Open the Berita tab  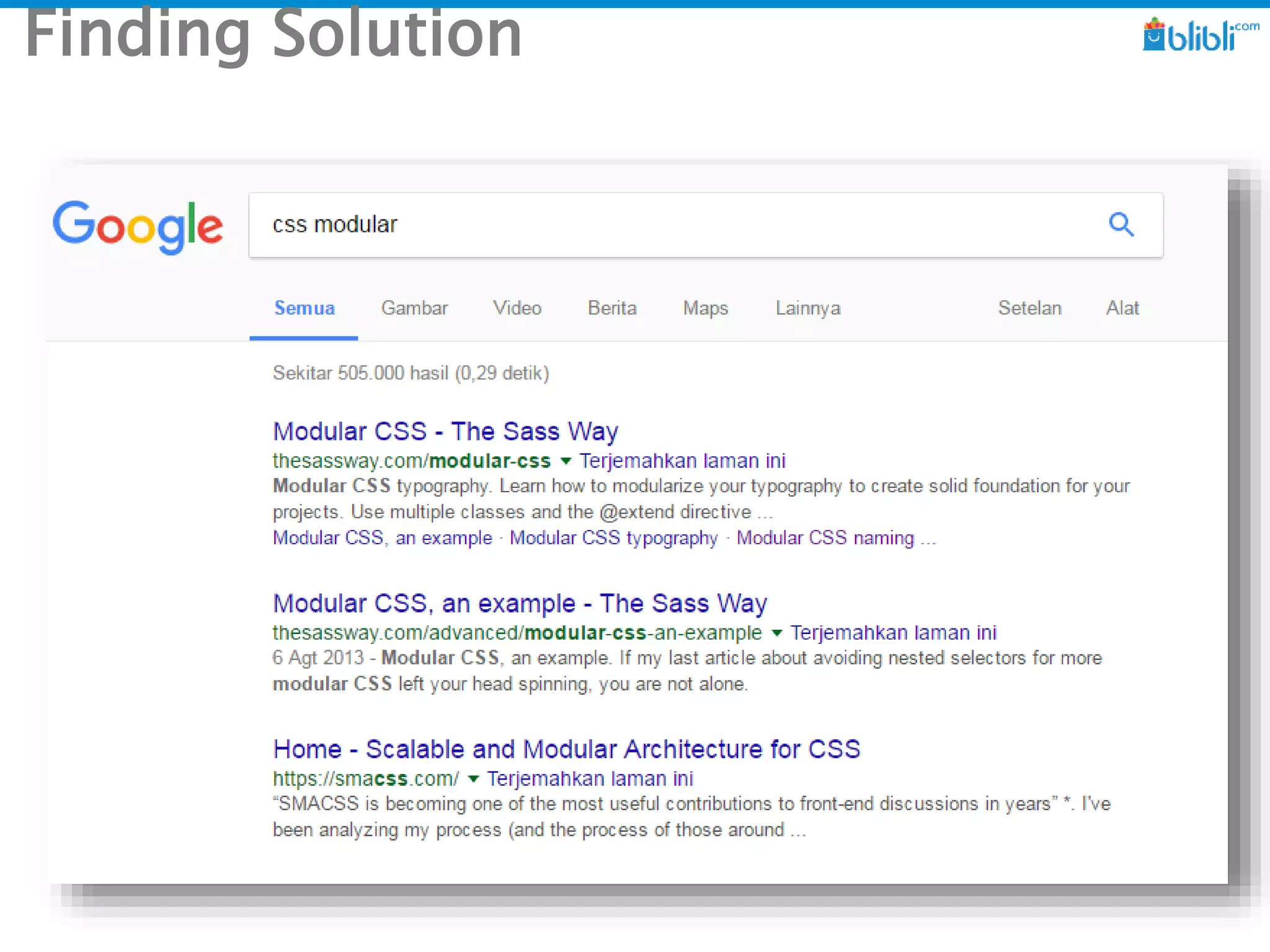point(612,308)
